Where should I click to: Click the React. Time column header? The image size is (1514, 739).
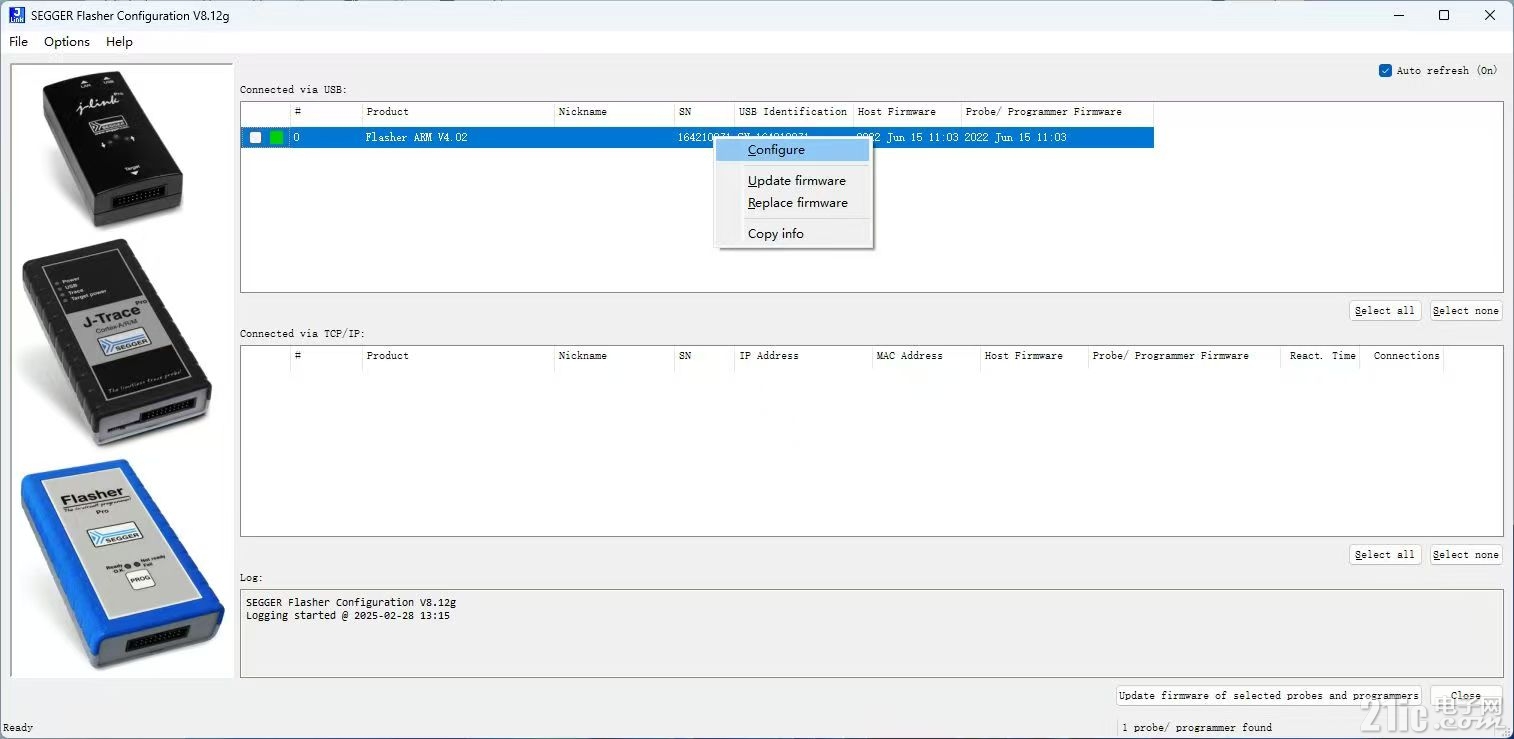(x=1322, y=356)
